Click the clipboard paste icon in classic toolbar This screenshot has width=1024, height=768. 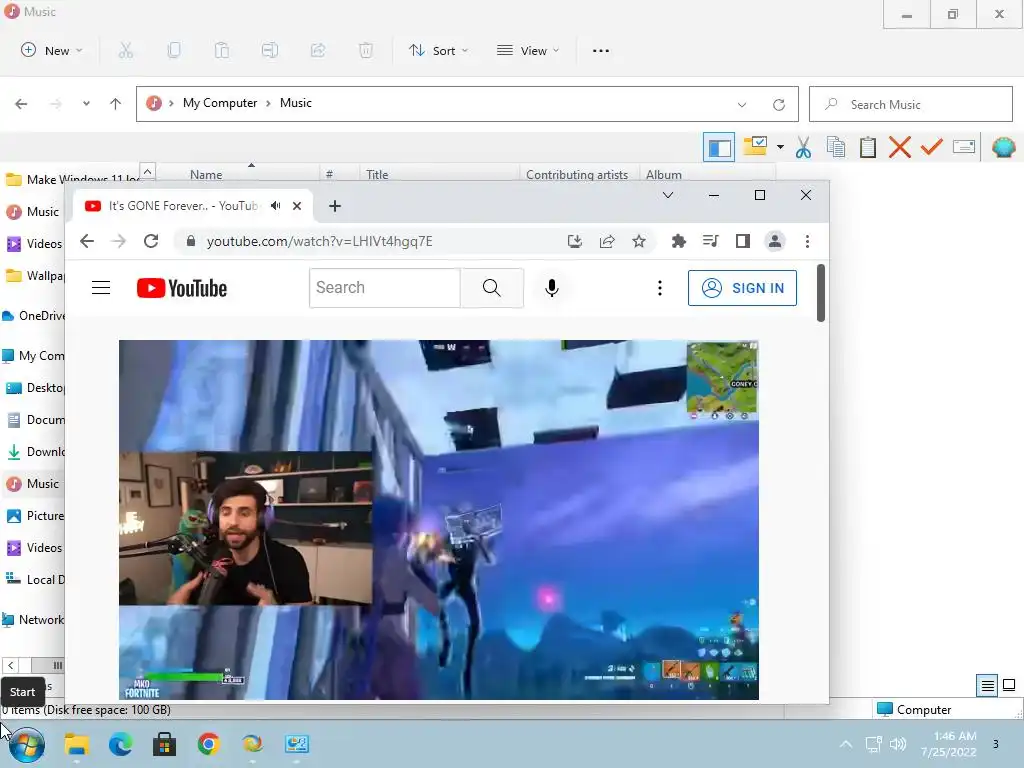click(x=867, y=148)
